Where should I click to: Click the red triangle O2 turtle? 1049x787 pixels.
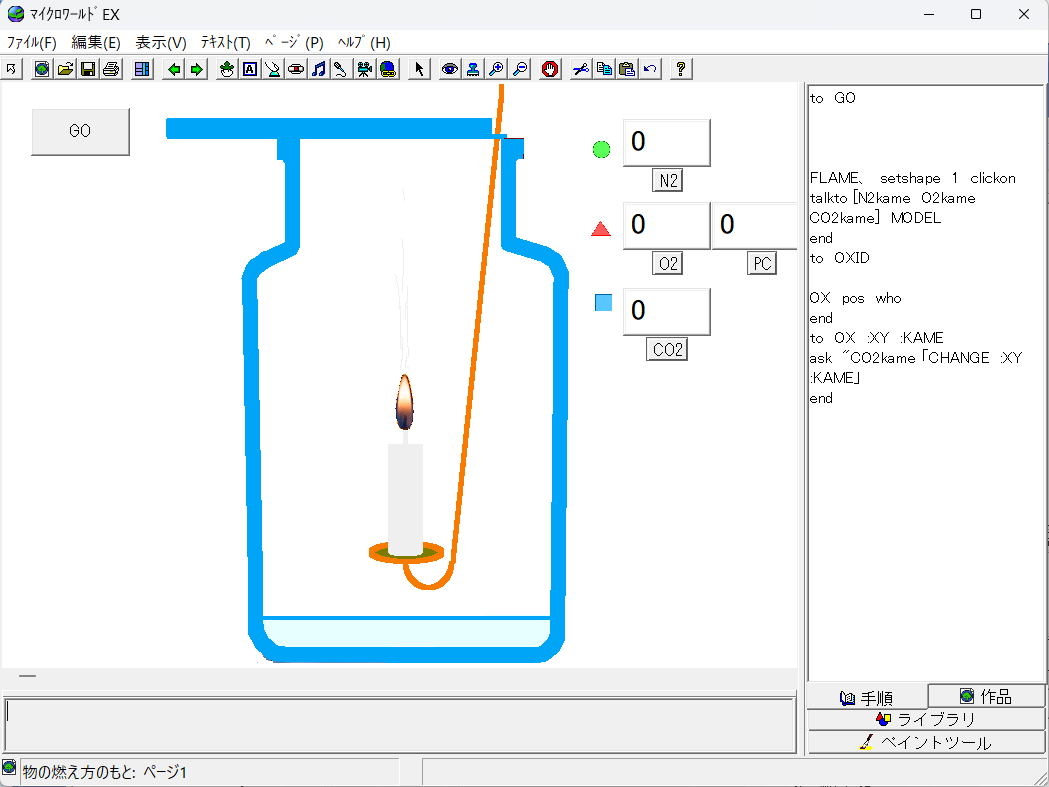click(x=601, y=230)
